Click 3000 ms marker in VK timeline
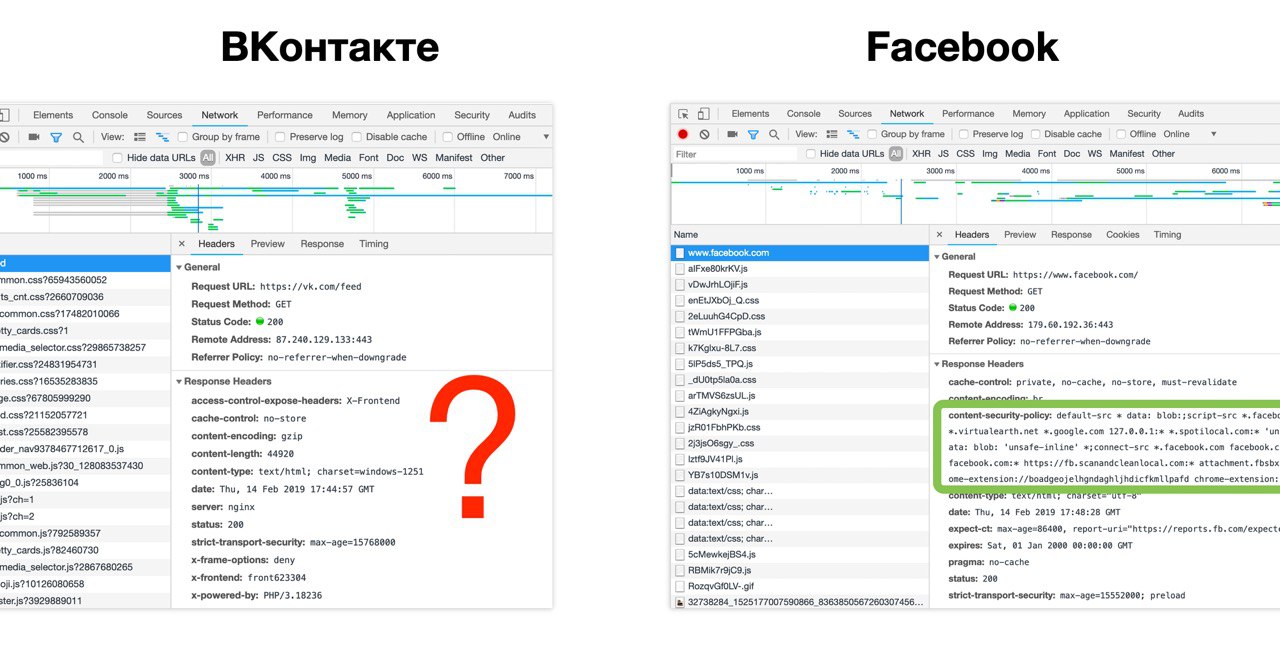This screenshot has height=655, width=1280. (194, 176)
